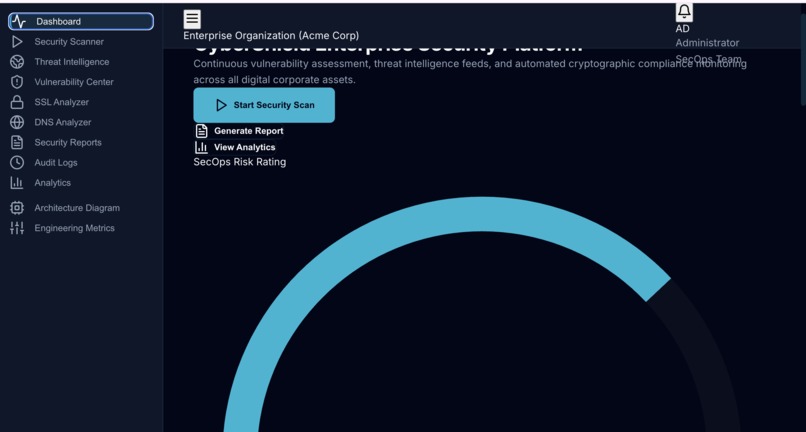The width and height of the screenshot is (806, 432).
Task: Click View Analytics button
Action: [x=235, y=147]
